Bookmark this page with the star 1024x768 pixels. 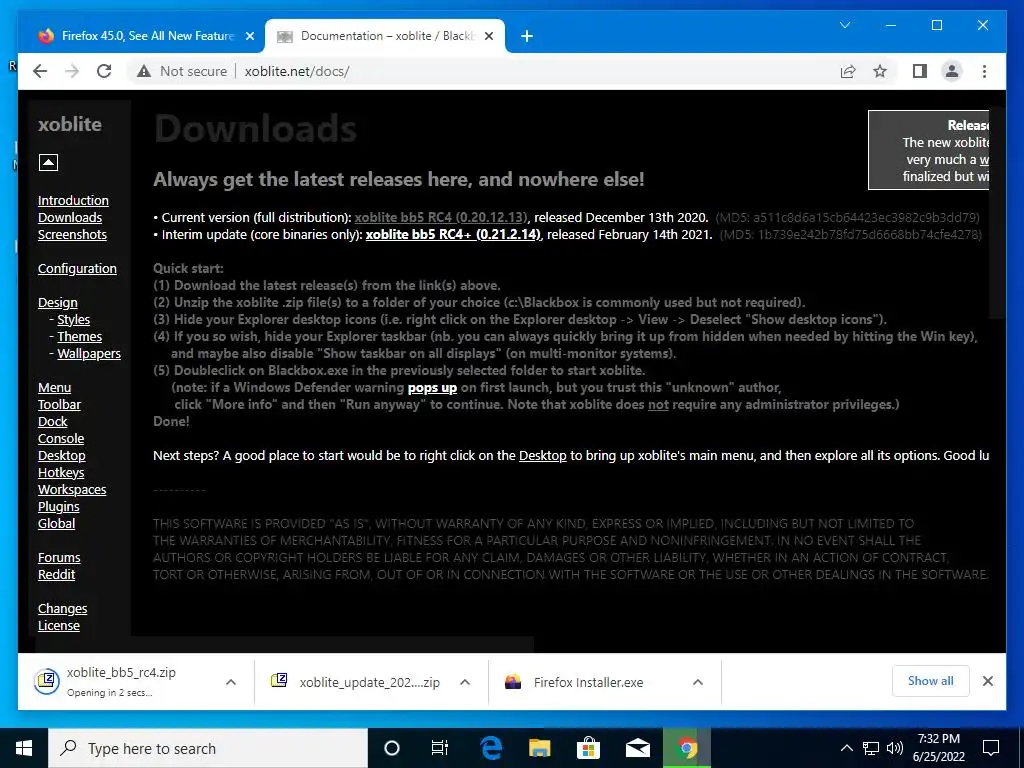[880, 71]
